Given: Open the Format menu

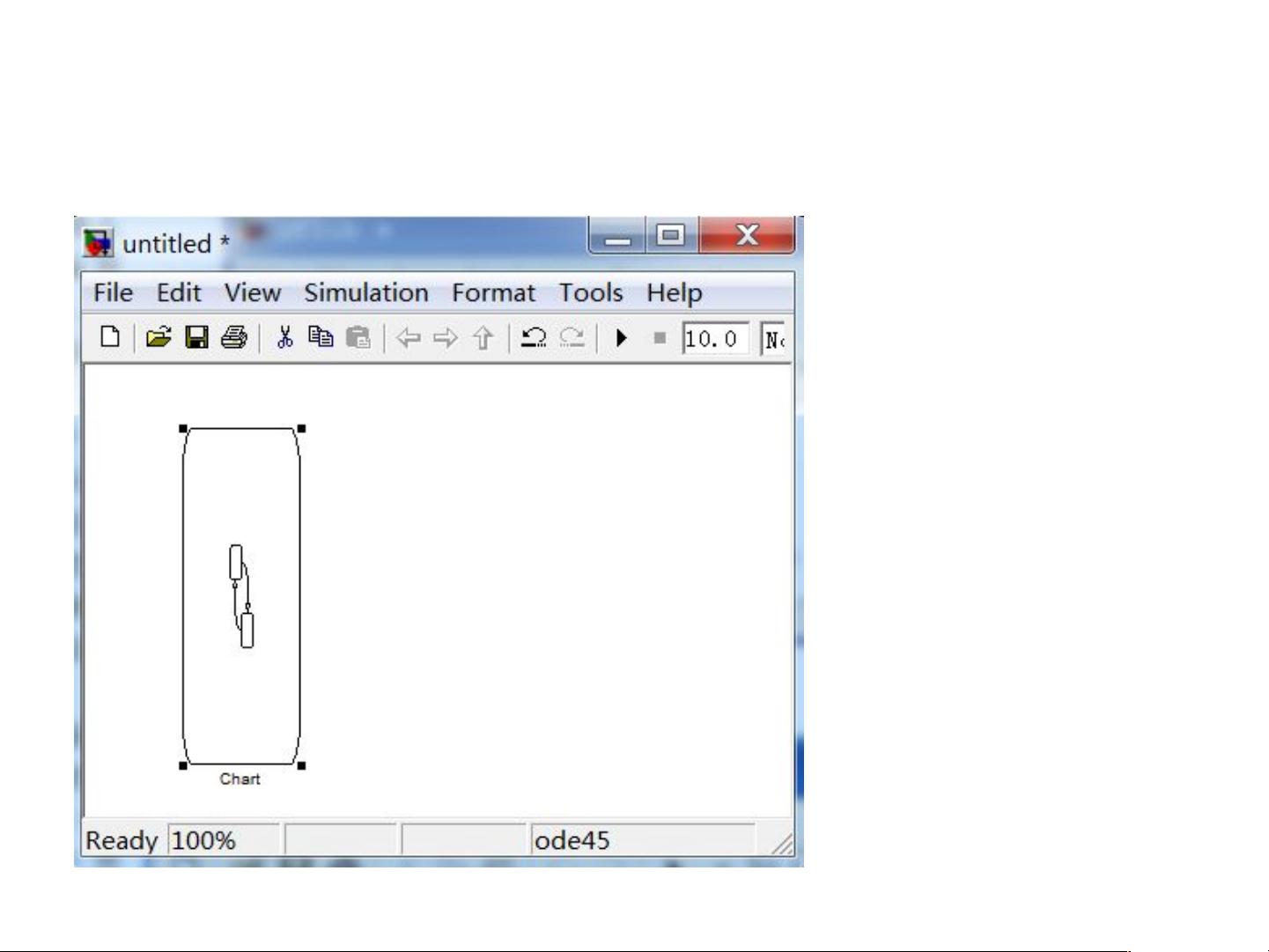Looking at the screenshot, I should pos(493,292).
